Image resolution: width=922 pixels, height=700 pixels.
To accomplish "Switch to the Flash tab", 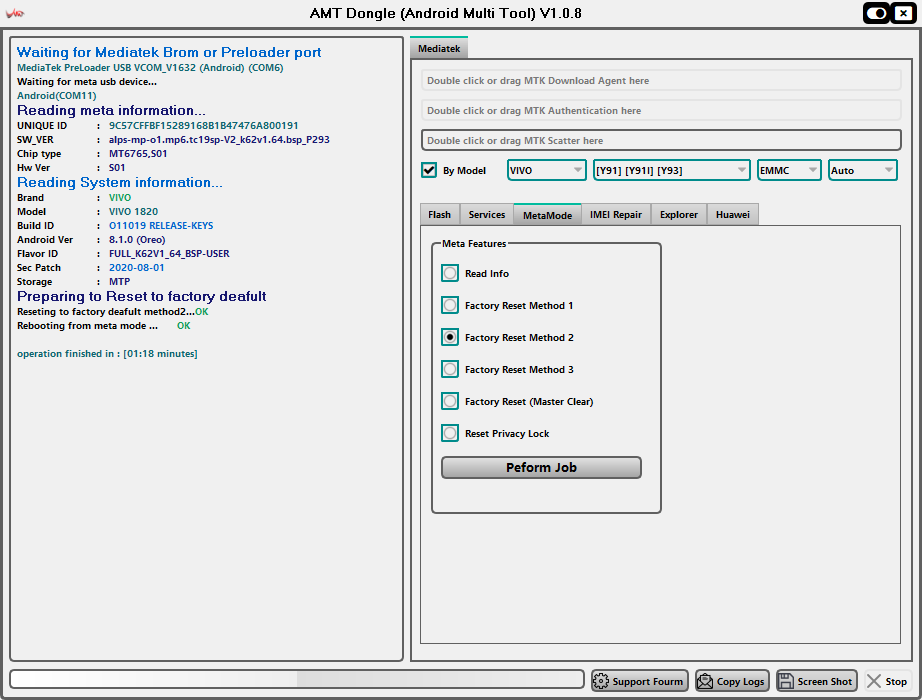I will click(x=439, y=215).
